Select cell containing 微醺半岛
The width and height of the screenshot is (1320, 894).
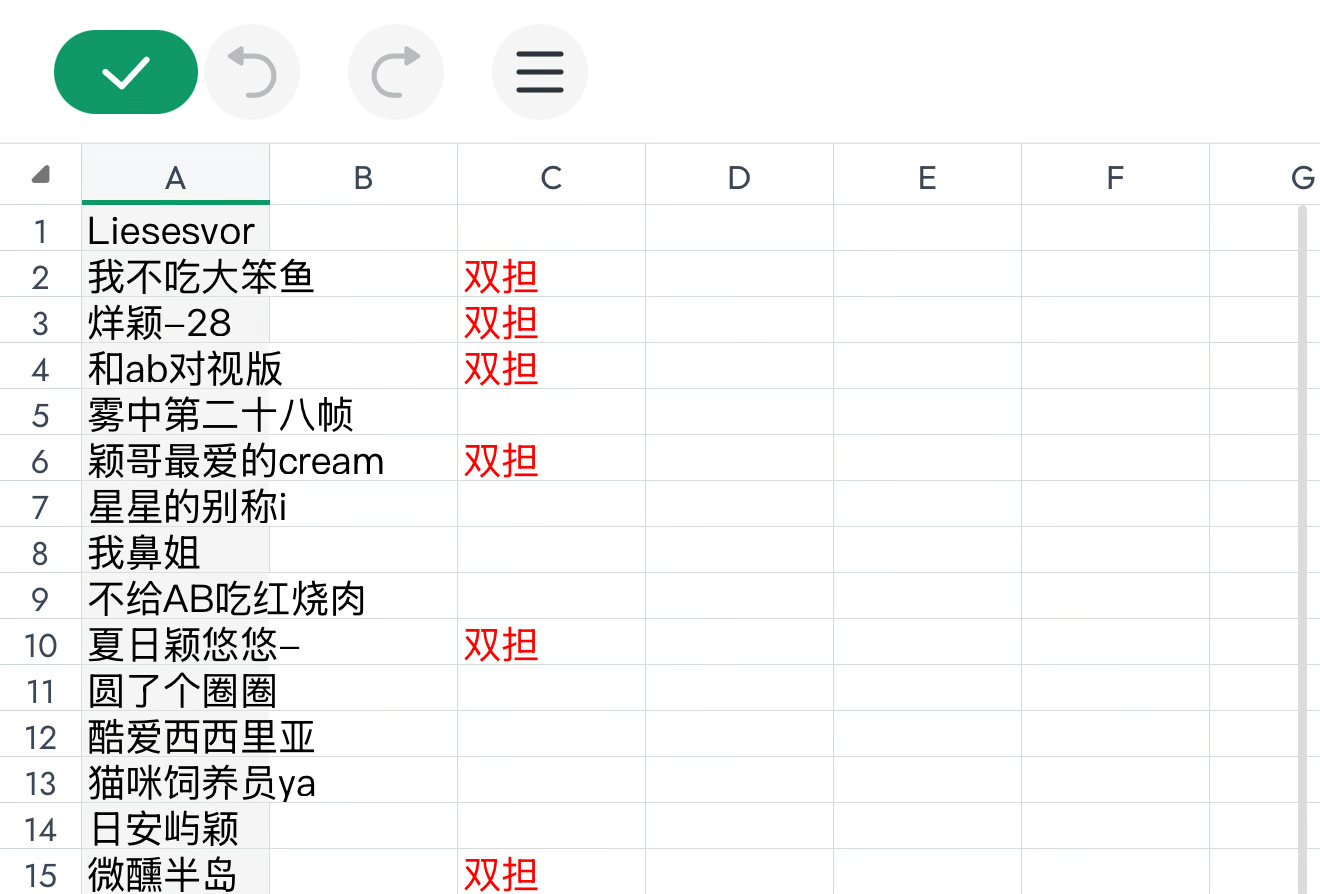[175, 873]
